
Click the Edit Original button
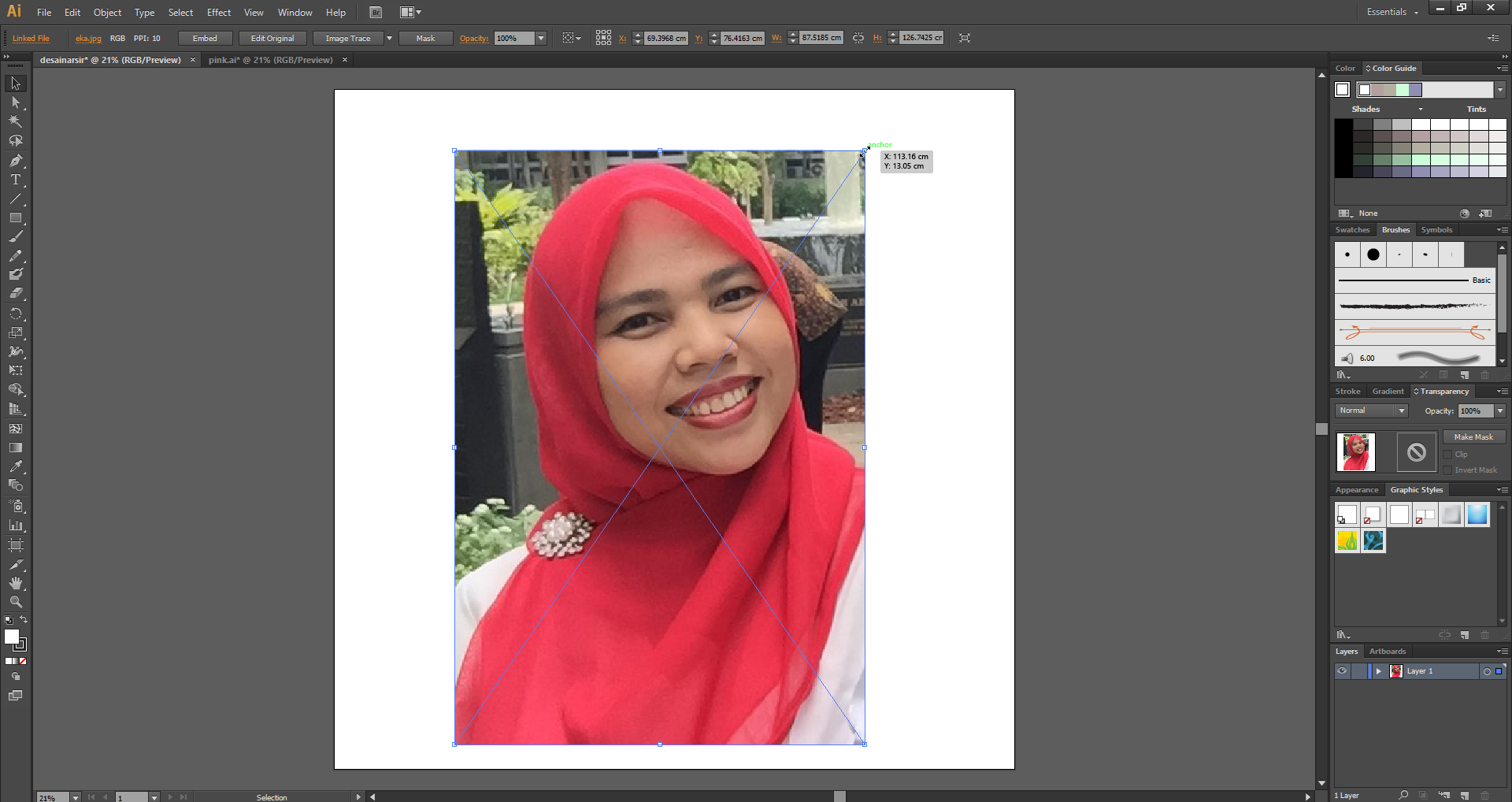click(x=272, y=38)
